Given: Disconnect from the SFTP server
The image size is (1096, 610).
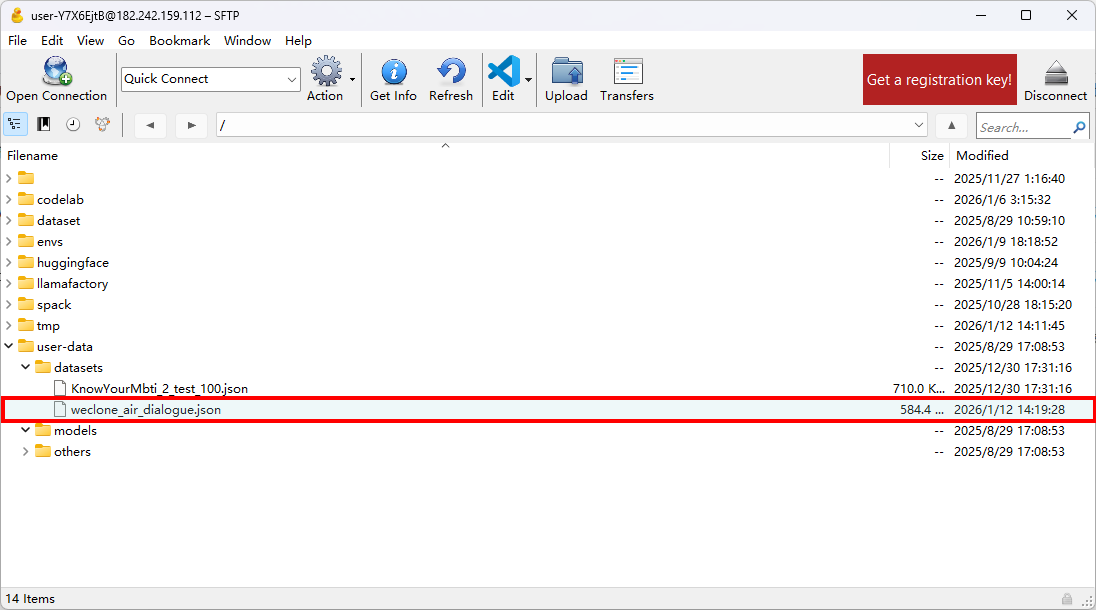Looking at the screenshot, I should click(x=1055, y=79).
